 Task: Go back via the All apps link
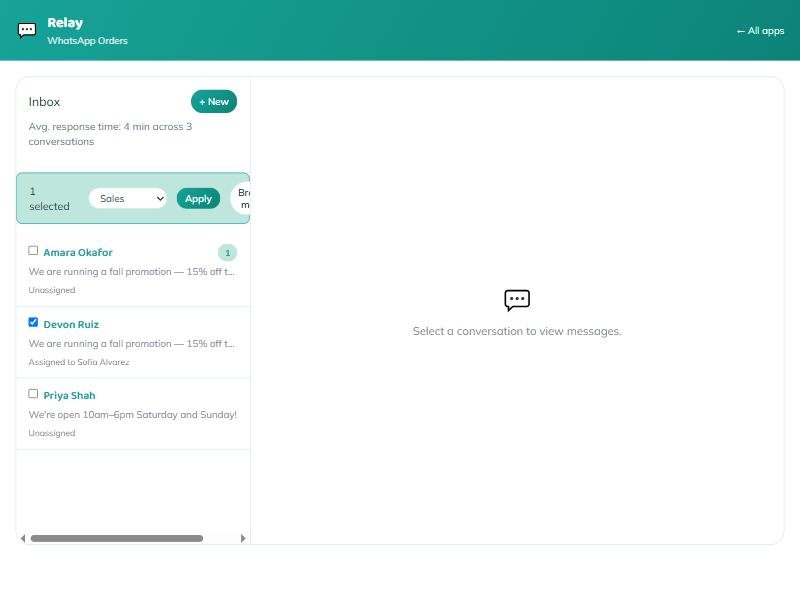[x=760, y=31]
